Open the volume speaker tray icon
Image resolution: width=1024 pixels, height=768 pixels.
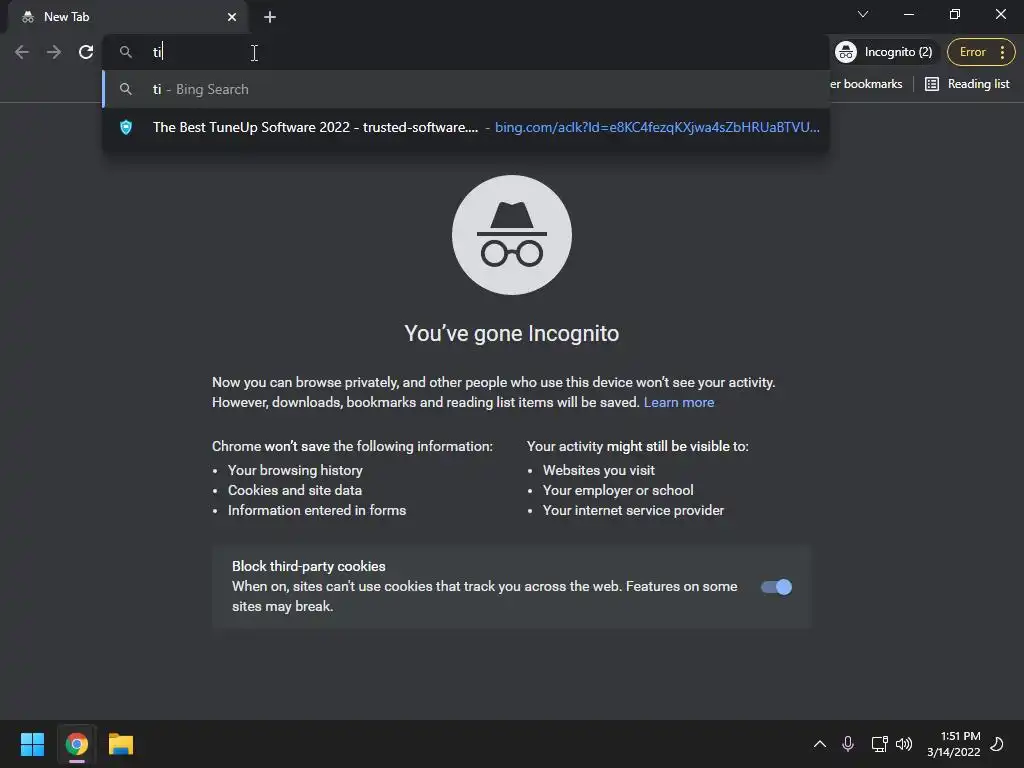point(904,744)
